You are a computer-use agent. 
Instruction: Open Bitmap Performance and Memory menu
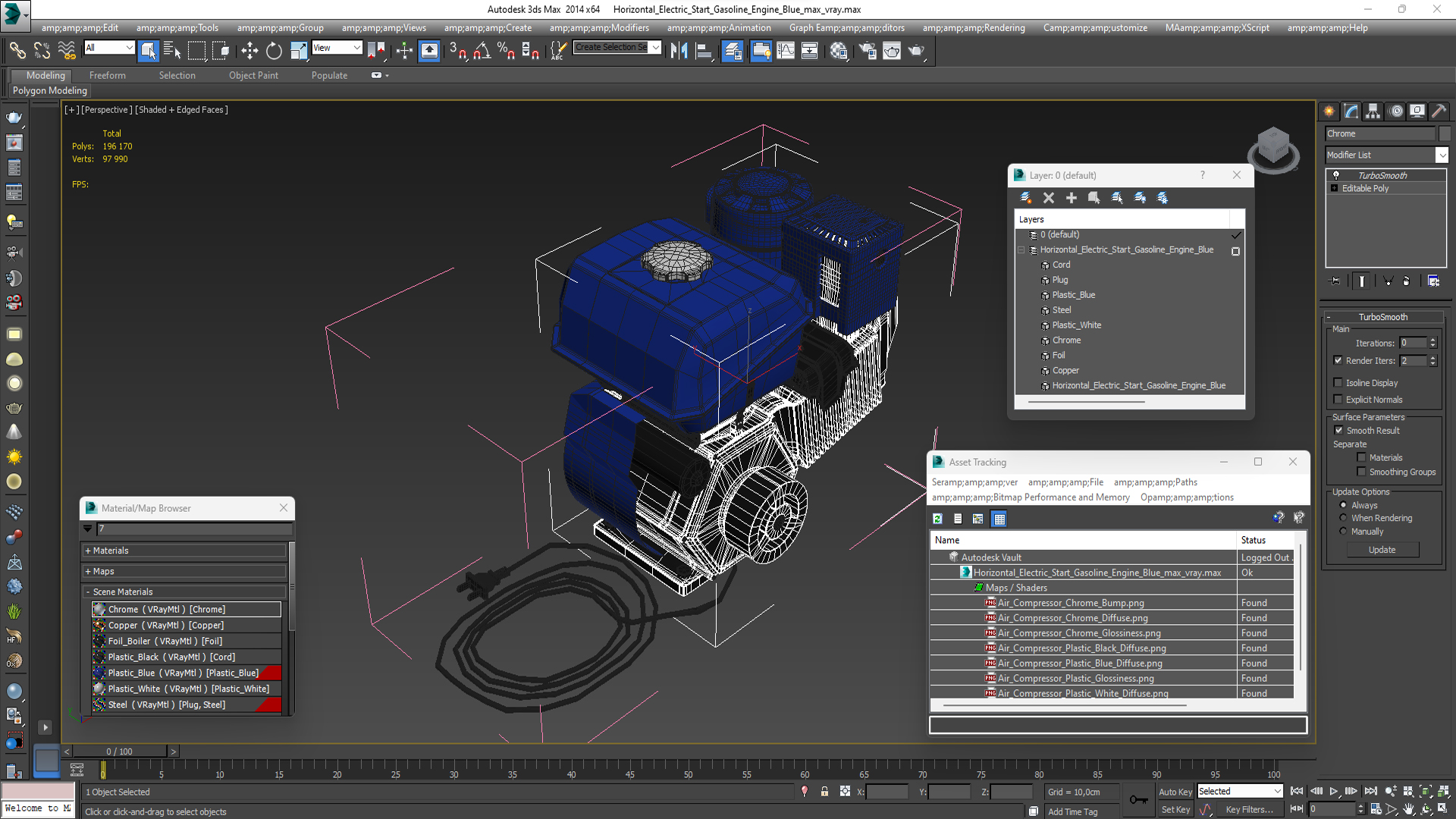tap(1031, 497)
